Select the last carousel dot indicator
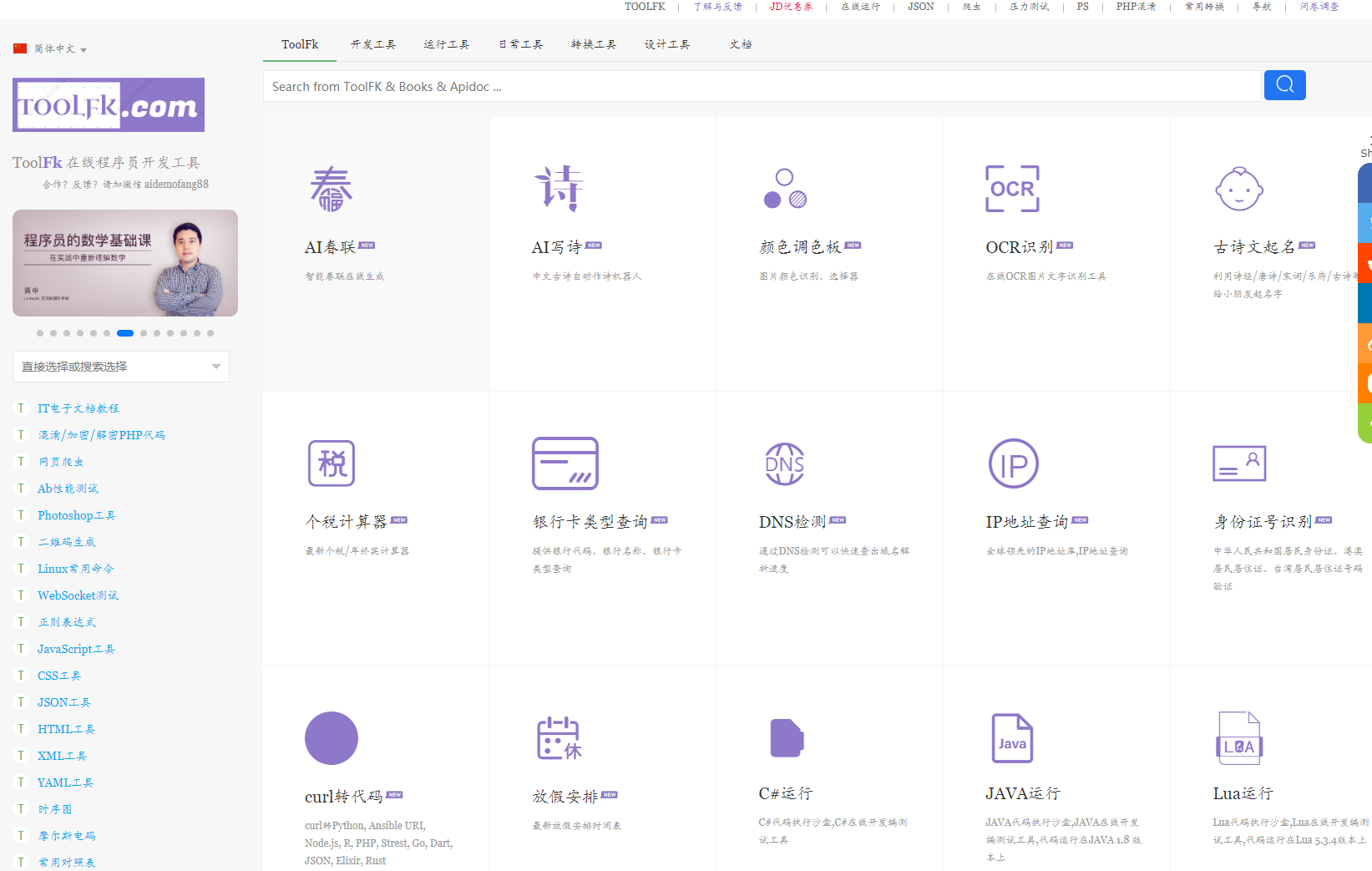The width and height of the screenshot is (1372, 871). (210, 333)
